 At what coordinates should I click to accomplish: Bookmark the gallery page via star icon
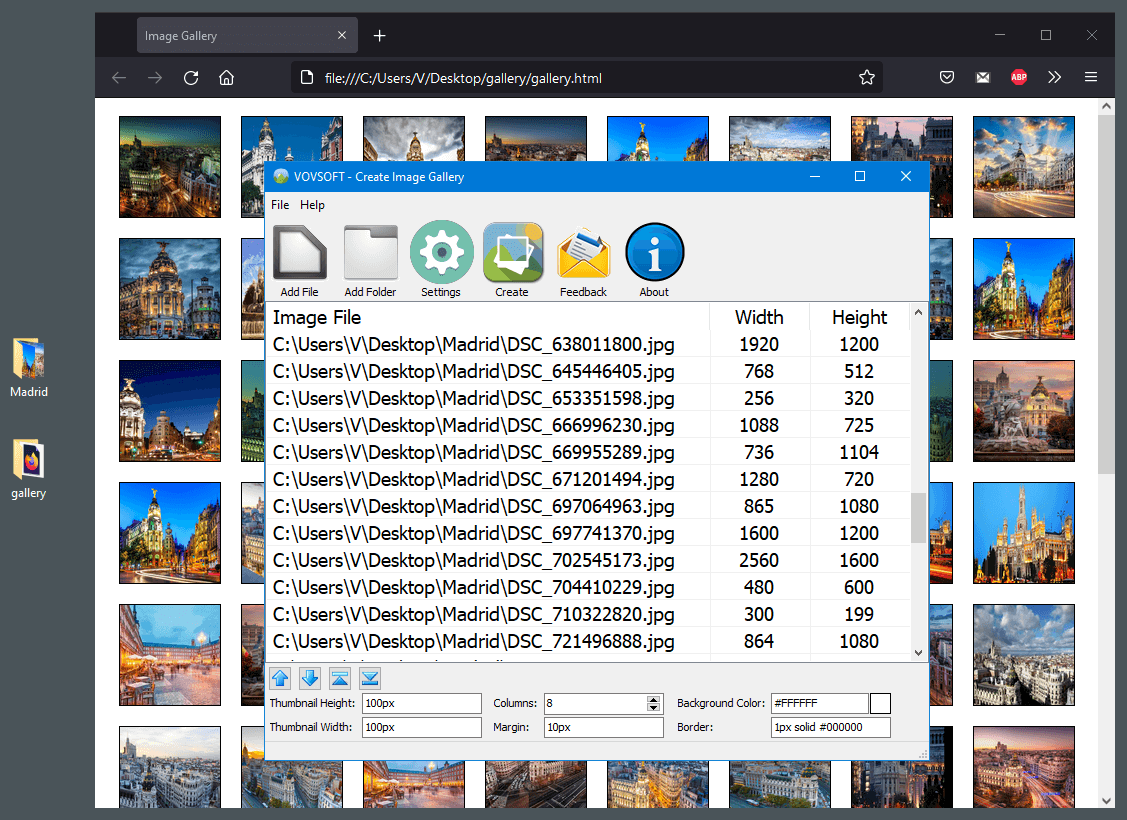[867, 77]
